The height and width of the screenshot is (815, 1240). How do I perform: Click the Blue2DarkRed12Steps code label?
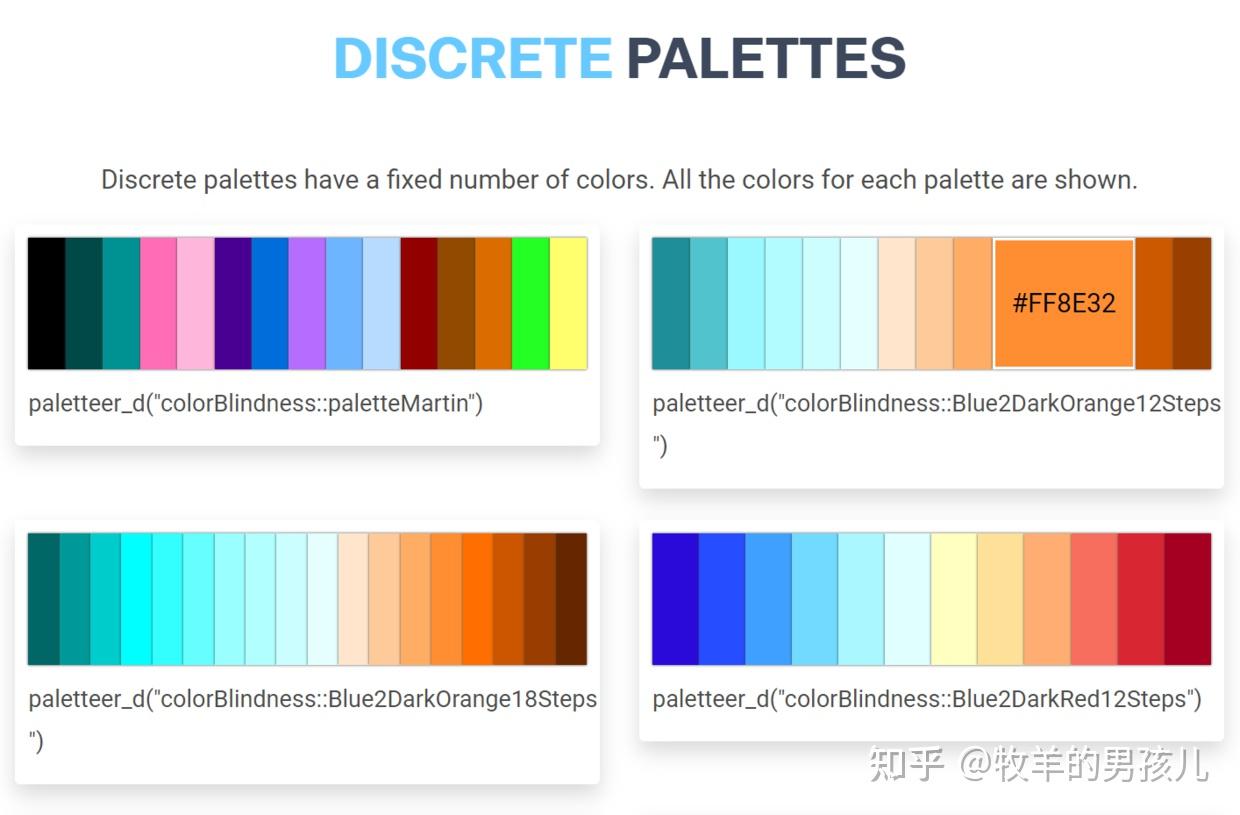(927, 699)
